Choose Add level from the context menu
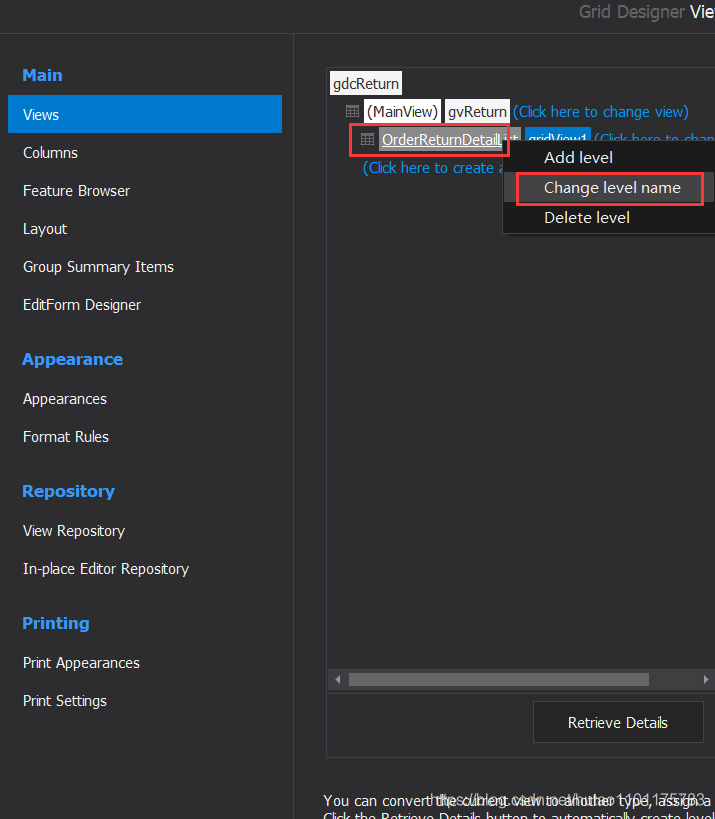Viewport: 715px width, 819px height. pos(578,156)
